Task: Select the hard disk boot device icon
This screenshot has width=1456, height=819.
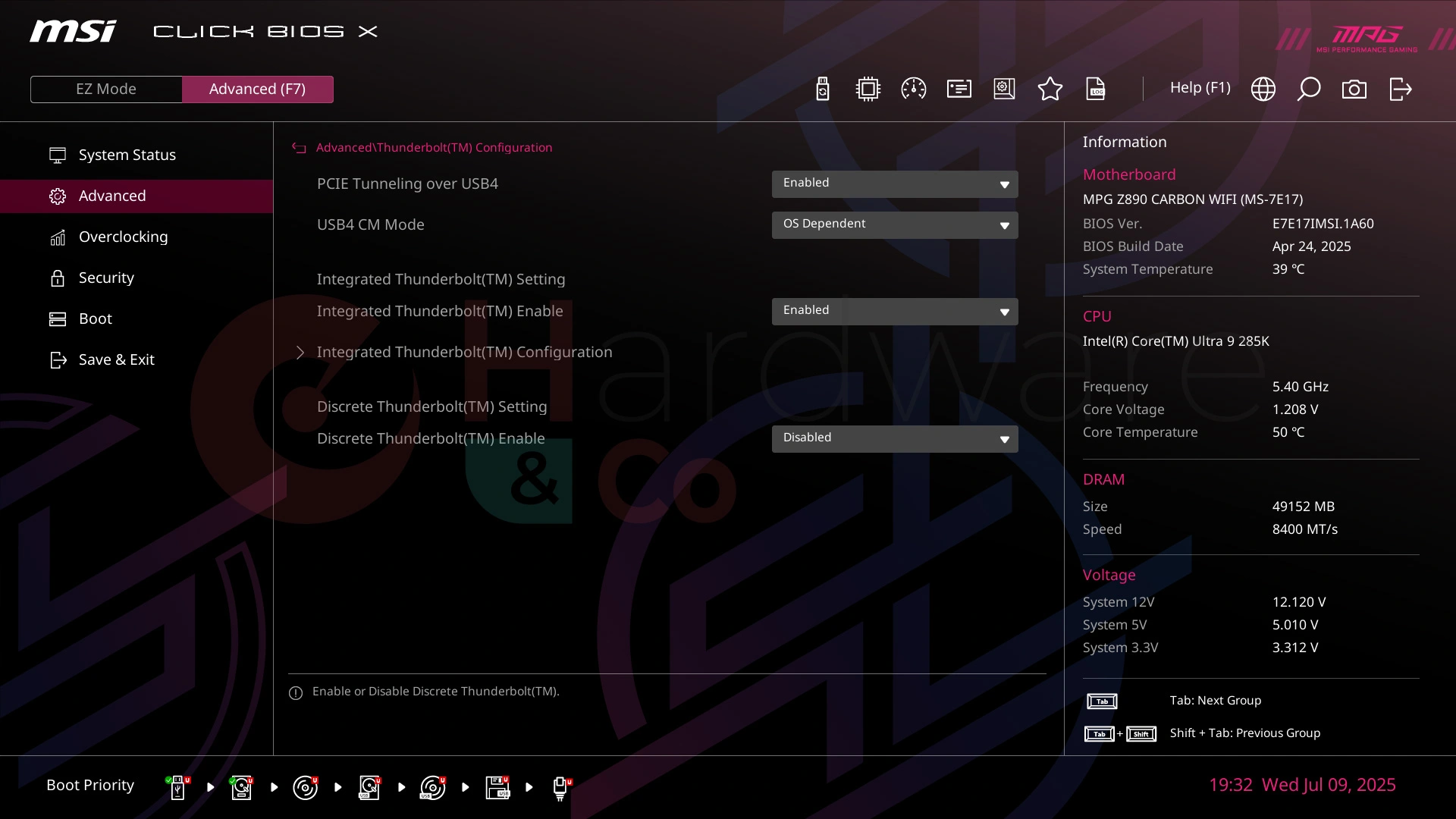Action: (242, 787)
